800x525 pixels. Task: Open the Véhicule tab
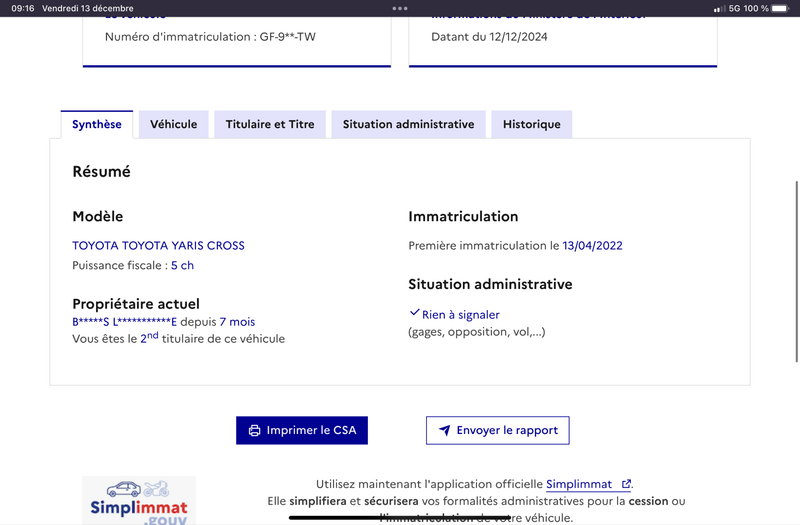[x=173, y=124]
